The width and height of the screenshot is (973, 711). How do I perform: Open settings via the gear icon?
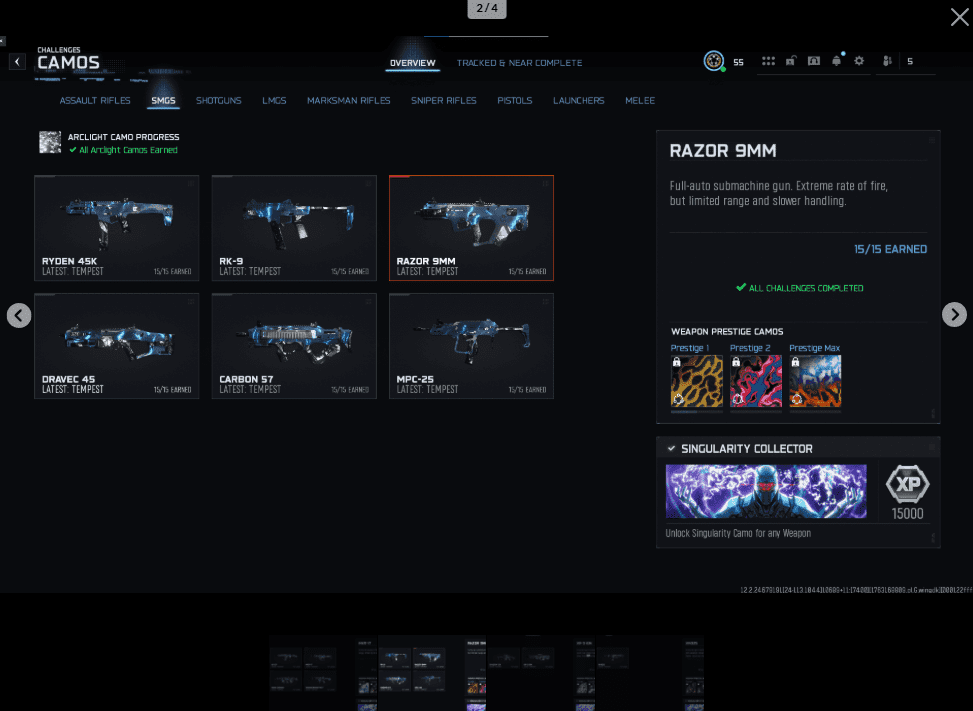pos(859,61)
